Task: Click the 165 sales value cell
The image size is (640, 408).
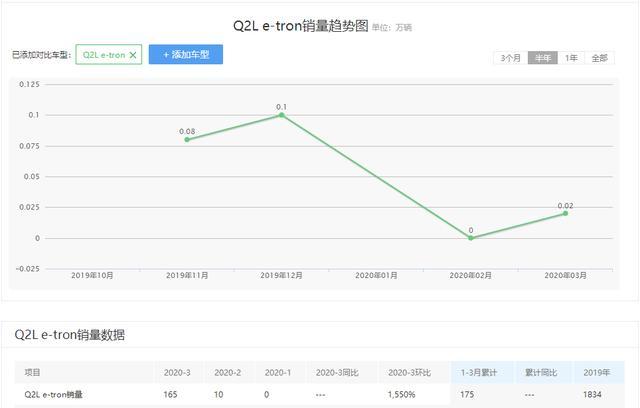Action: [x=170, y=395]
